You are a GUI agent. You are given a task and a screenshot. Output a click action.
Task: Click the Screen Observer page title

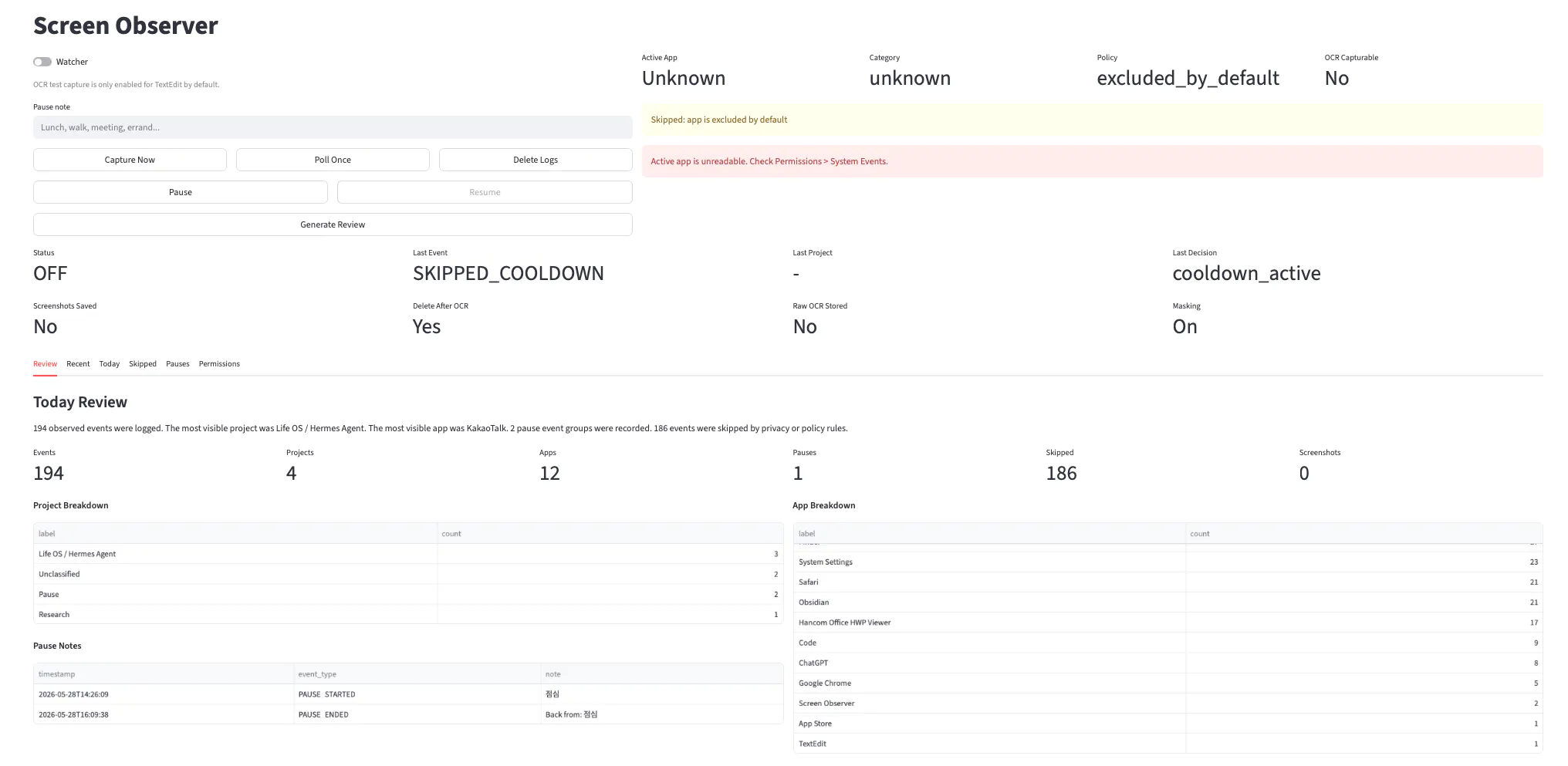(126, 25)
